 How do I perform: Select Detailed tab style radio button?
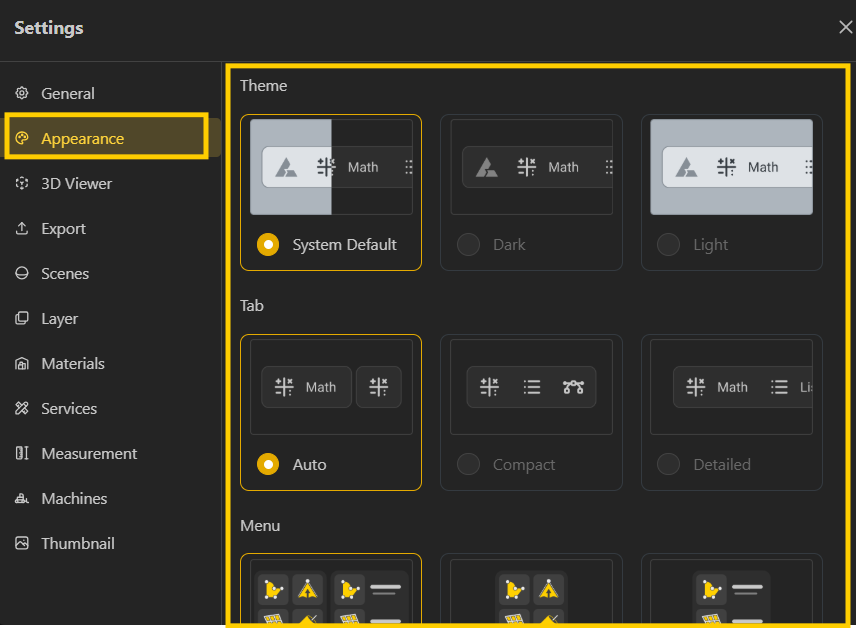[x=668, y=464]
